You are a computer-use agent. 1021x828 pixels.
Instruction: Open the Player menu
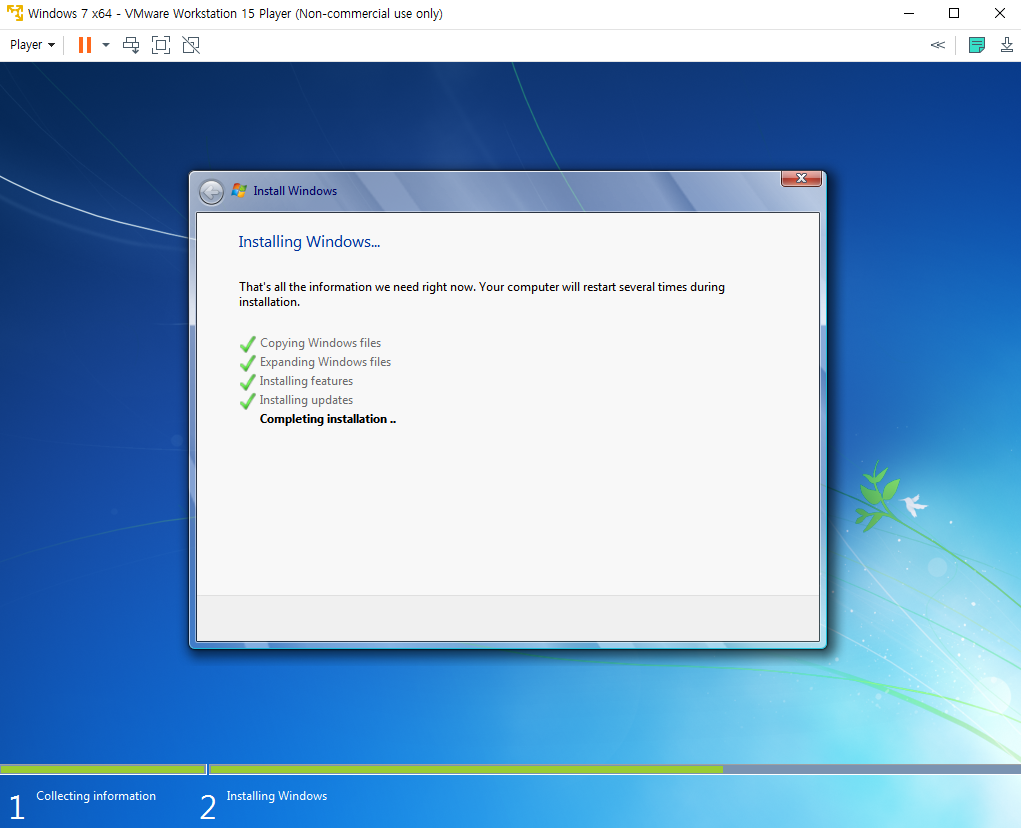tap(32, 45)
